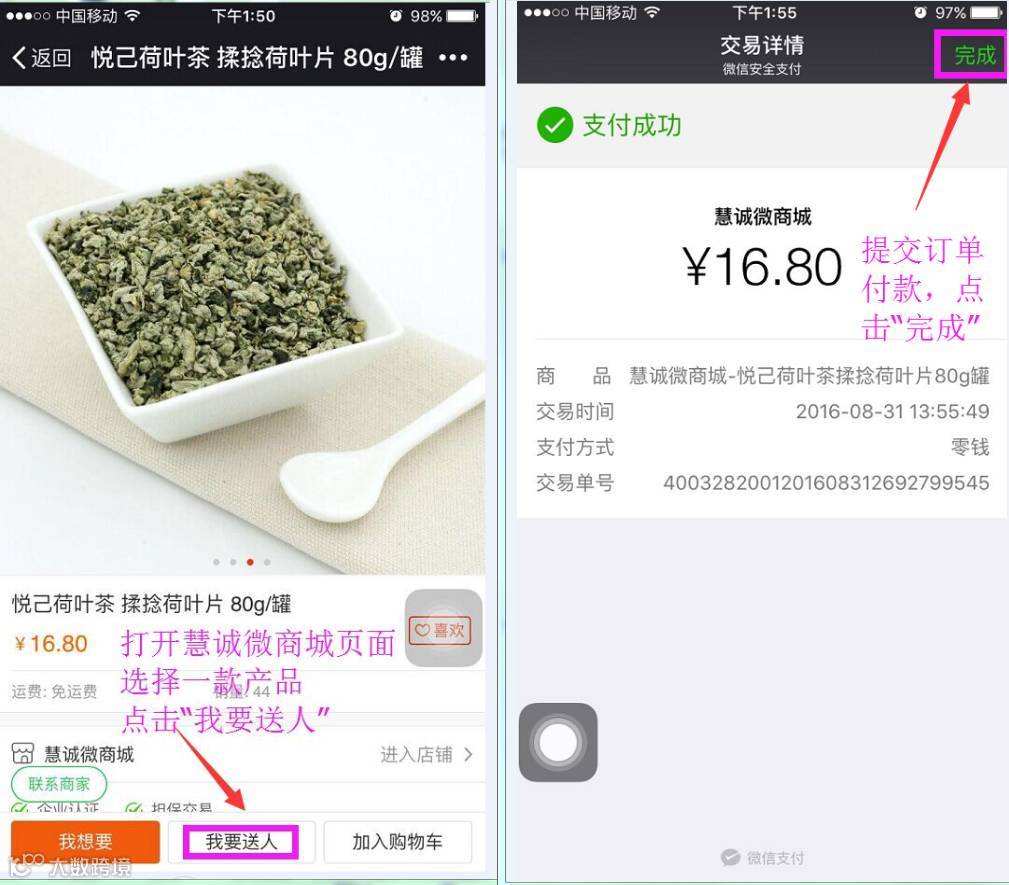Tap the Wi-Fi icon in right status bar

(x=652, y=12)
